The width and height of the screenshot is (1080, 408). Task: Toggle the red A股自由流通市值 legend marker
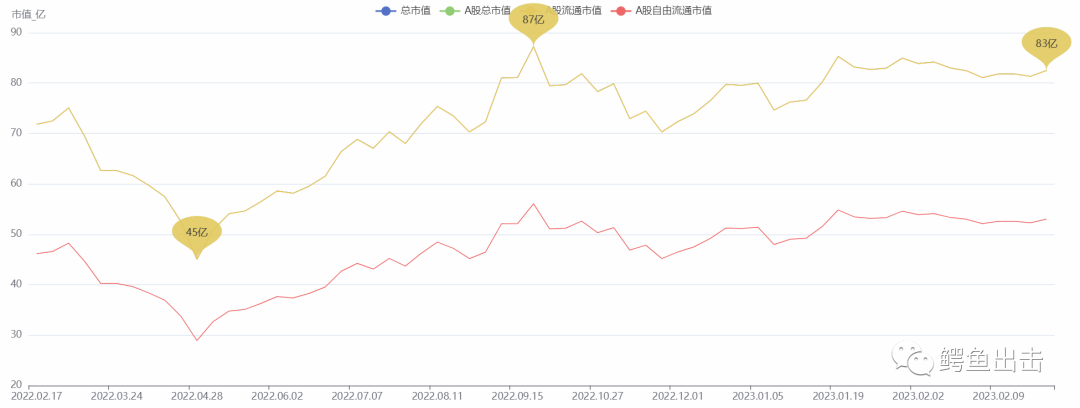[621, 10]
